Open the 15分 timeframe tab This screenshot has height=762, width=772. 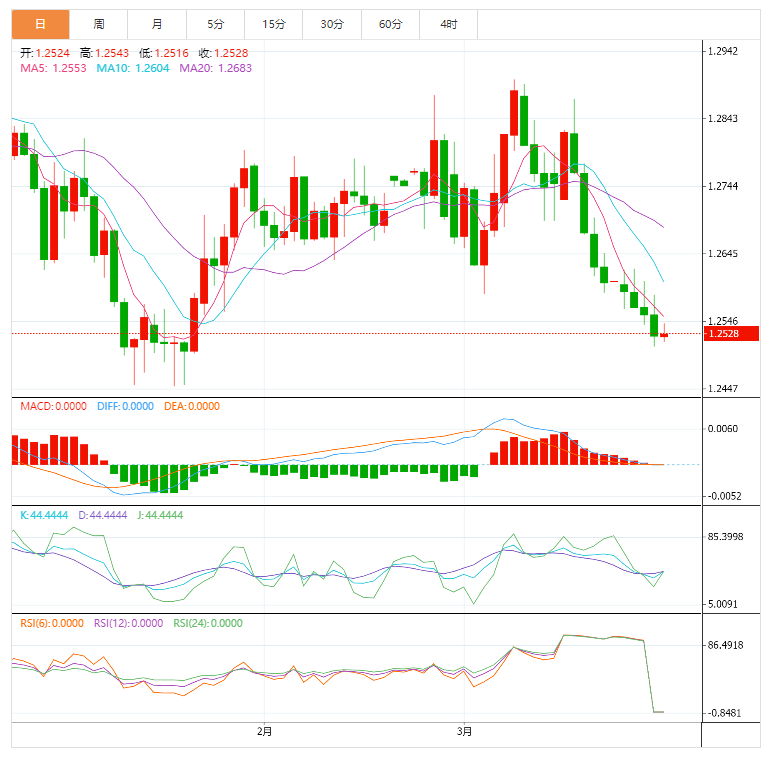pyautogui.click(x=274, y=24)
